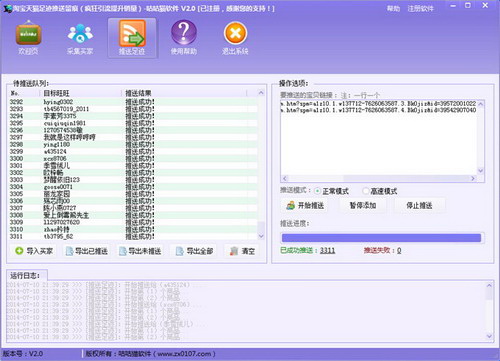Select row 3303 梦醒依旧123
This screenshot has width=500, height=361.
(x=133, y=180)
